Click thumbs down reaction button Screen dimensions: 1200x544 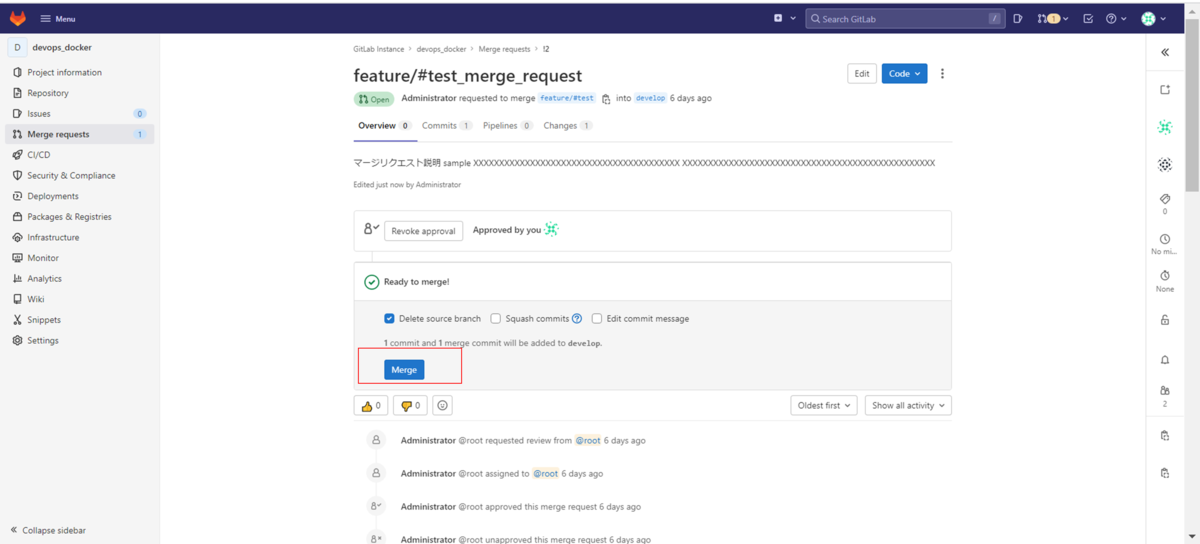[x=409, y=406]
